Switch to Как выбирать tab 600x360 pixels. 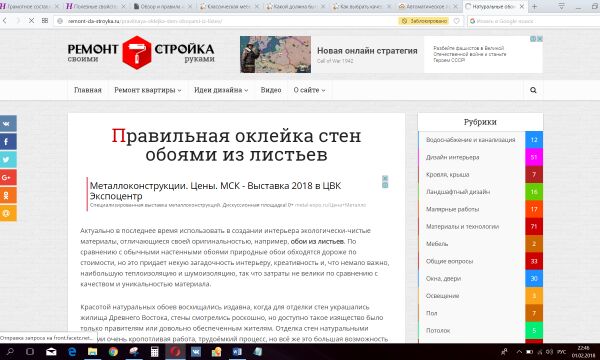coord(362,7)
